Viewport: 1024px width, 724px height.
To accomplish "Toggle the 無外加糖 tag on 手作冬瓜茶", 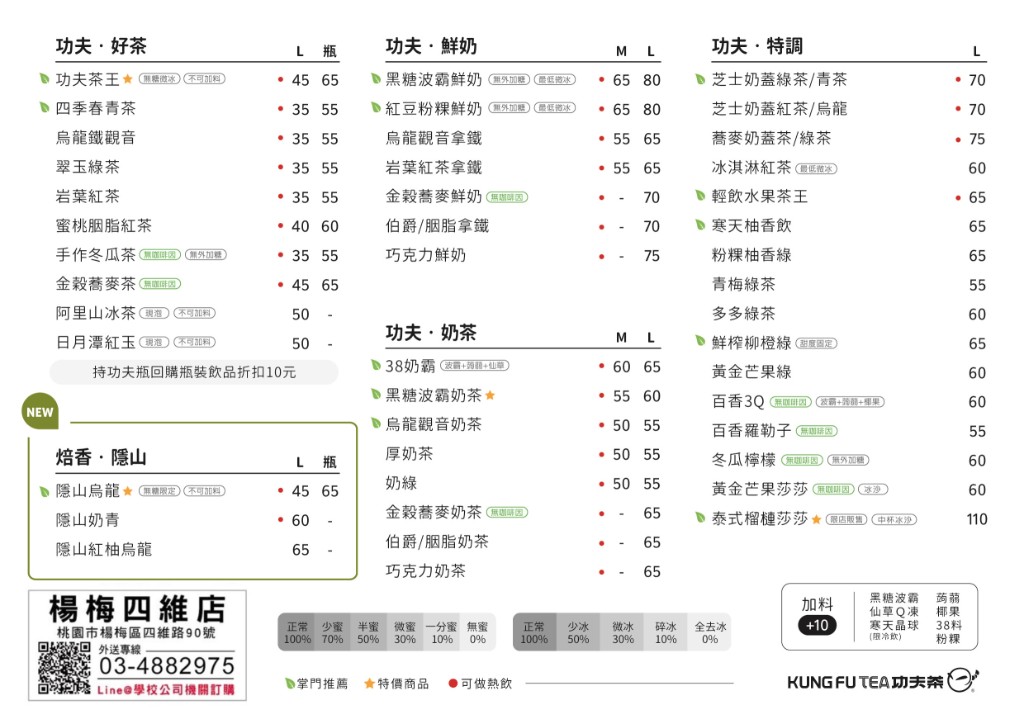I will [204, 255].
